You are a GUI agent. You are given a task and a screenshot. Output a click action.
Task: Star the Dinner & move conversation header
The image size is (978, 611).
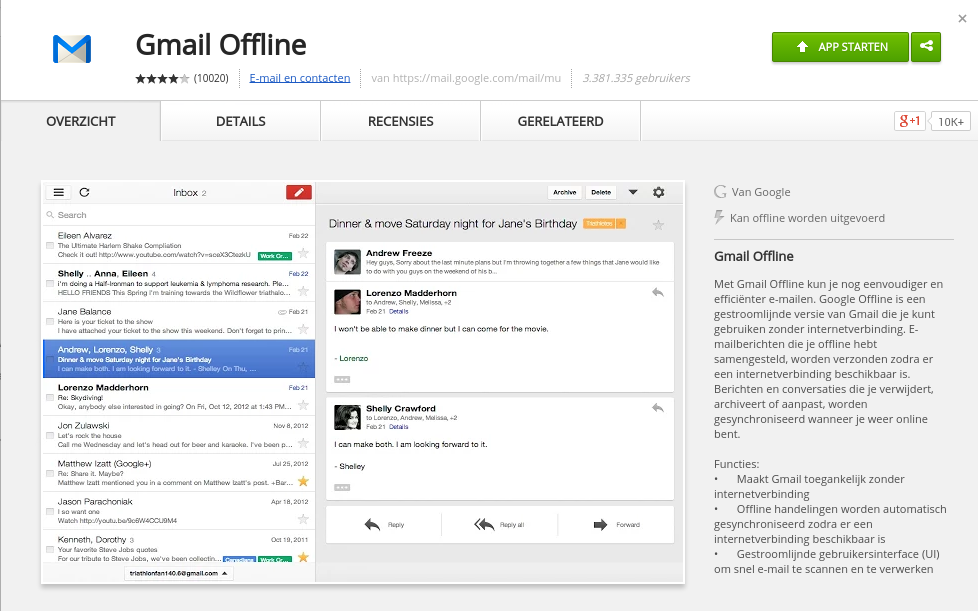pyautogui.click(x=658, y=225)
